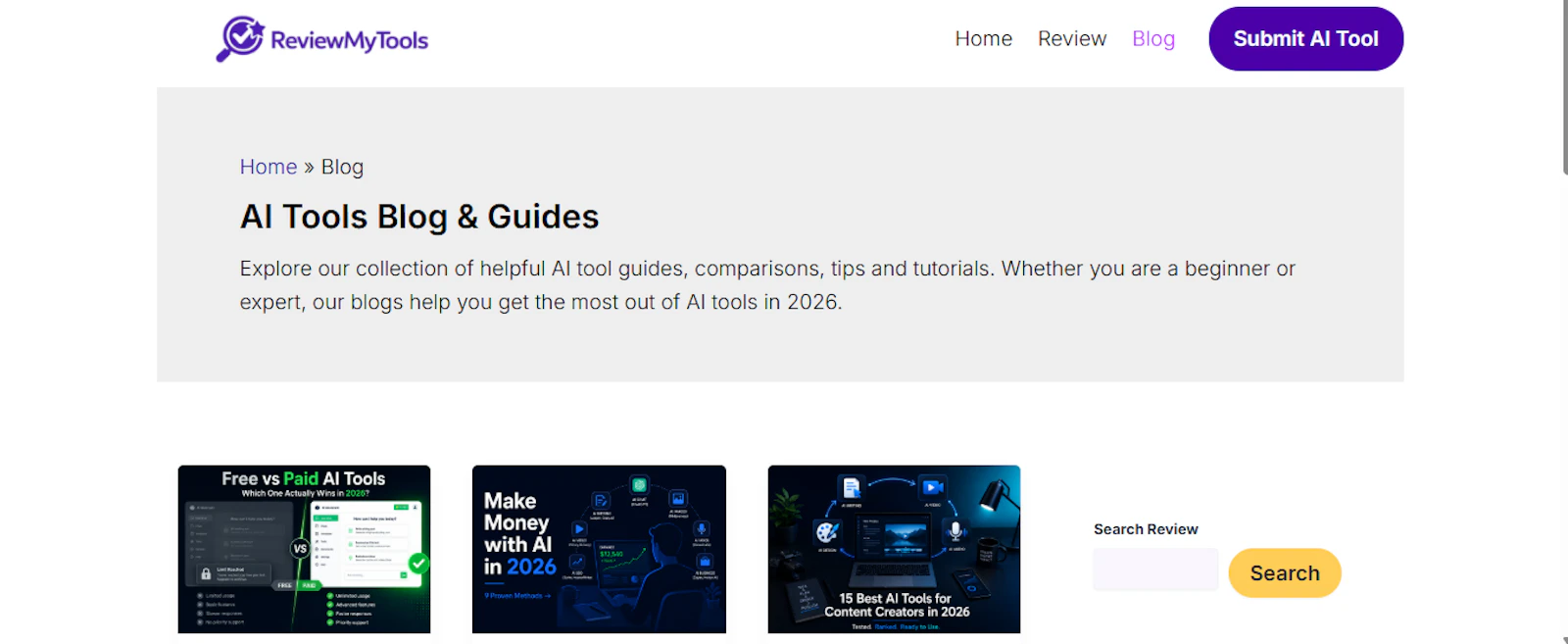Open the Home menu item
Image resolution: width=1568 pixels, height=644 pixels.
click(983, 39)
